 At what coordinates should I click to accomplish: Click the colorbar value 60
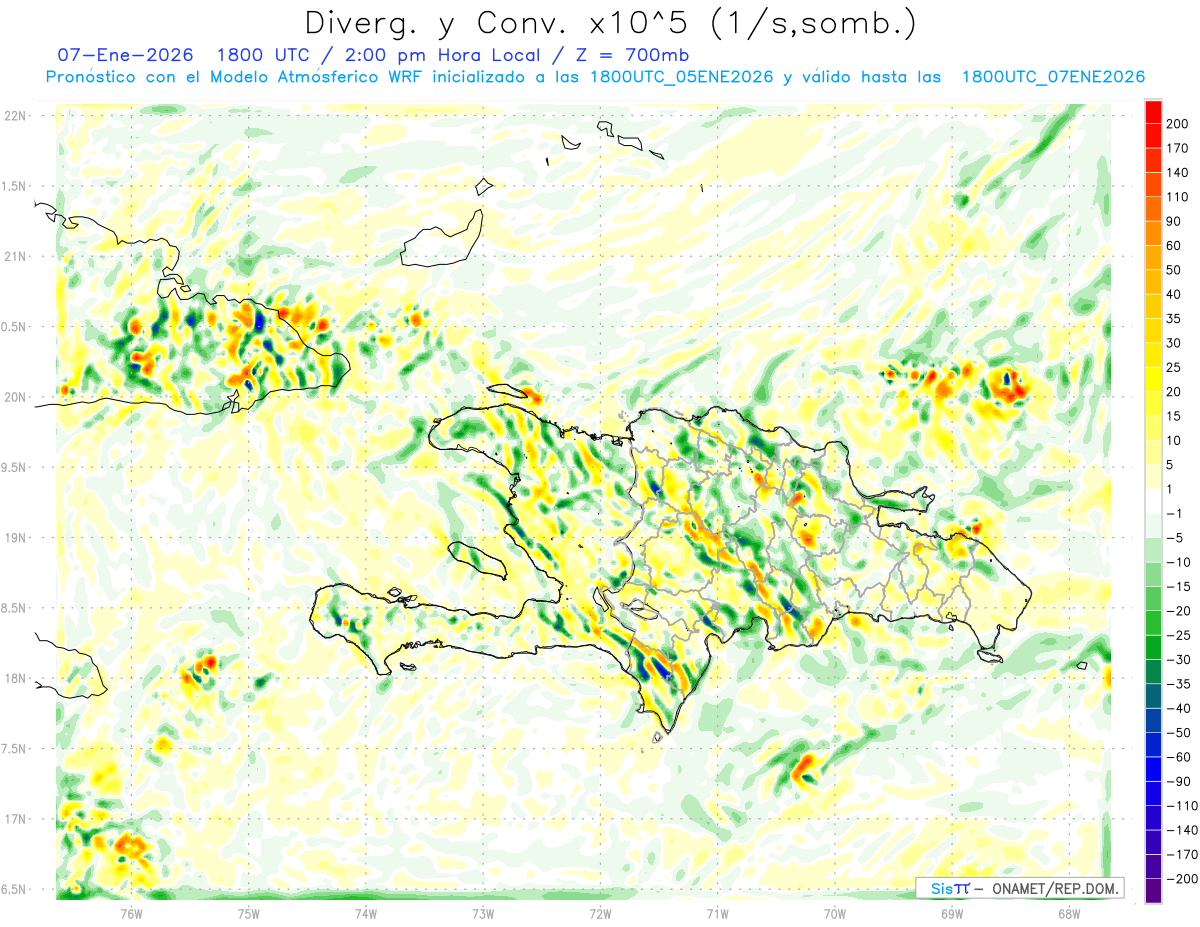(1174, 246)
